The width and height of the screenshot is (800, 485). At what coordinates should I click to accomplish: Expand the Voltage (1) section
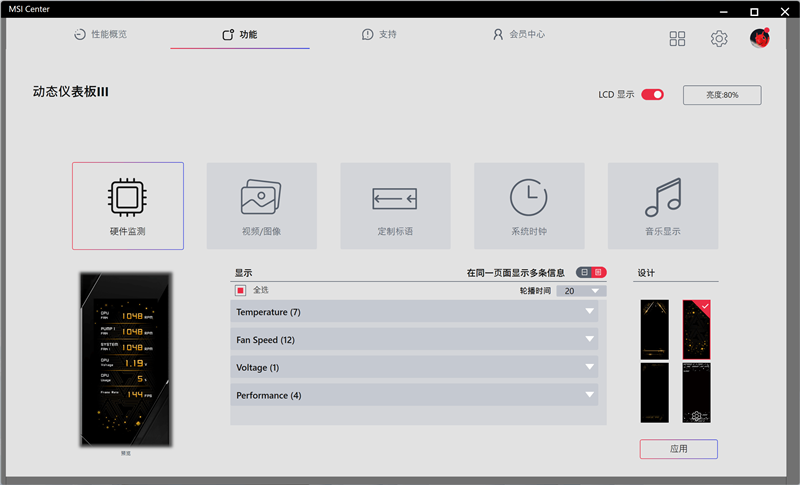(414, 367)
